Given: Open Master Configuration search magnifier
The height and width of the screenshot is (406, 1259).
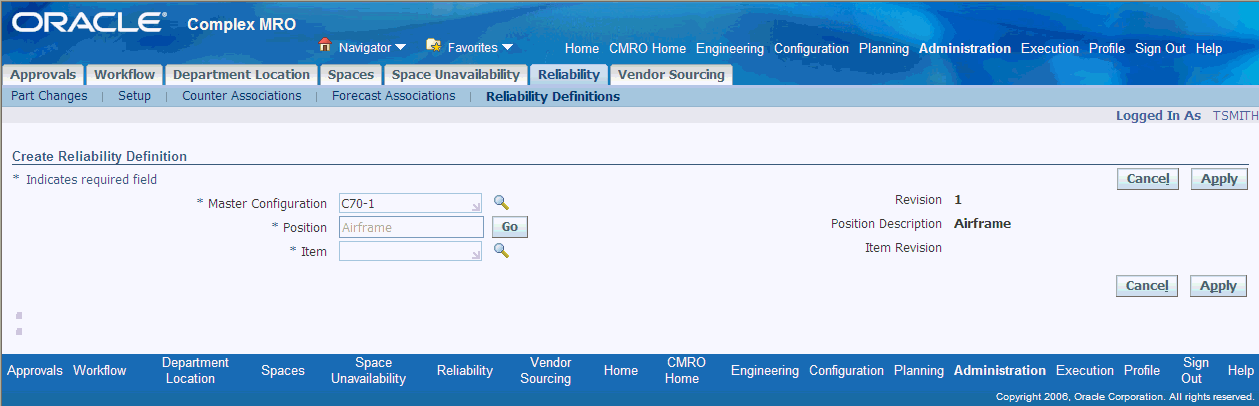Looking at the screenshot, I should [501, 203].
